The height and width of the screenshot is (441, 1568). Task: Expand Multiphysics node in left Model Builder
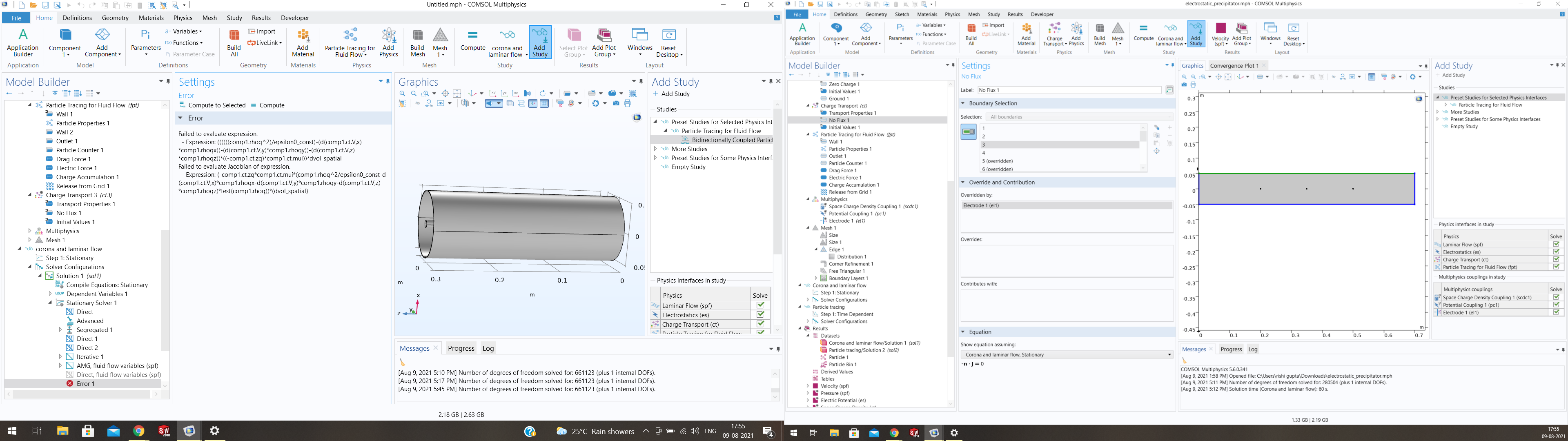point(30,231)
